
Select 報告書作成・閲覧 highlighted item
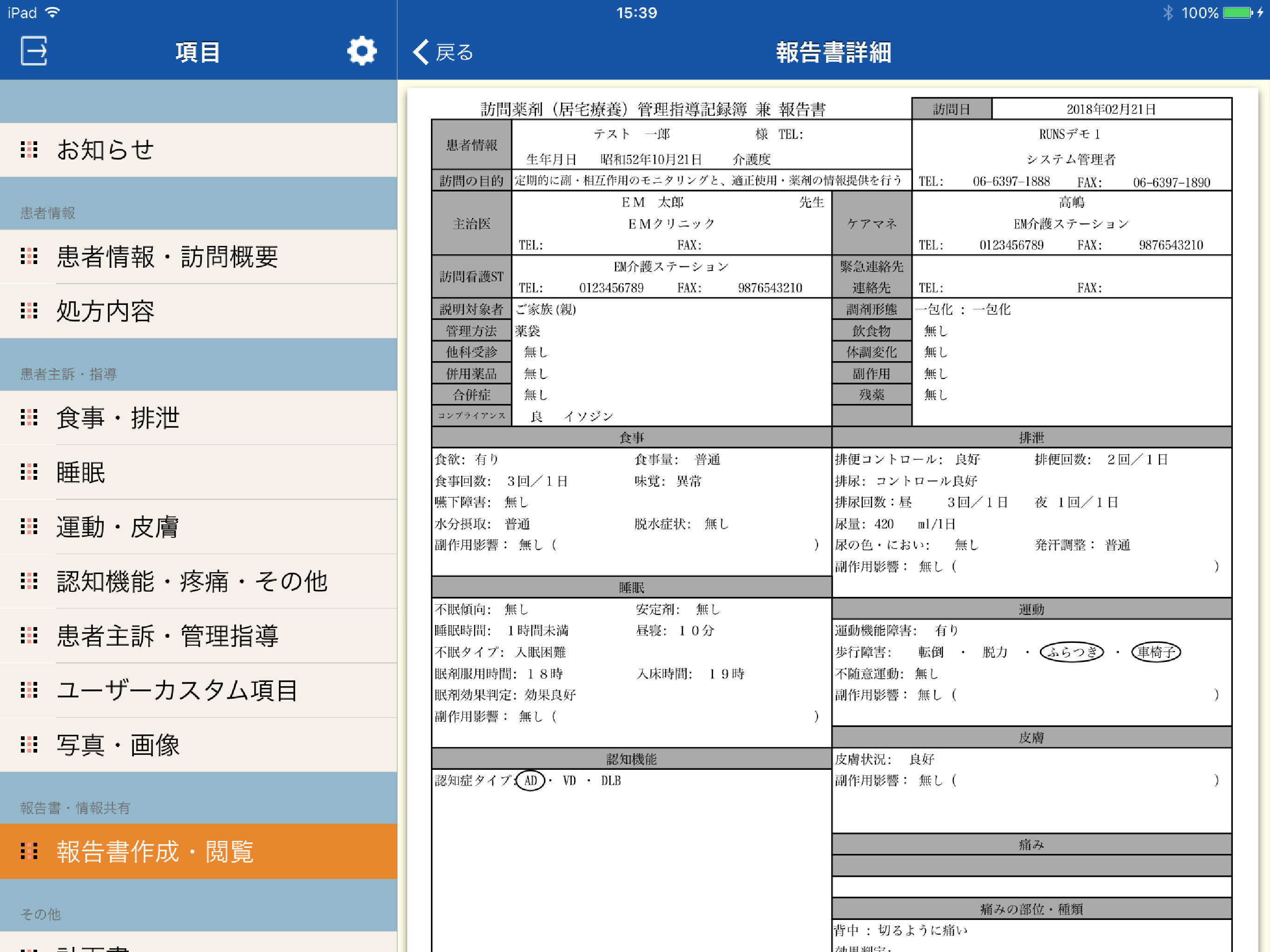[155, 852]
